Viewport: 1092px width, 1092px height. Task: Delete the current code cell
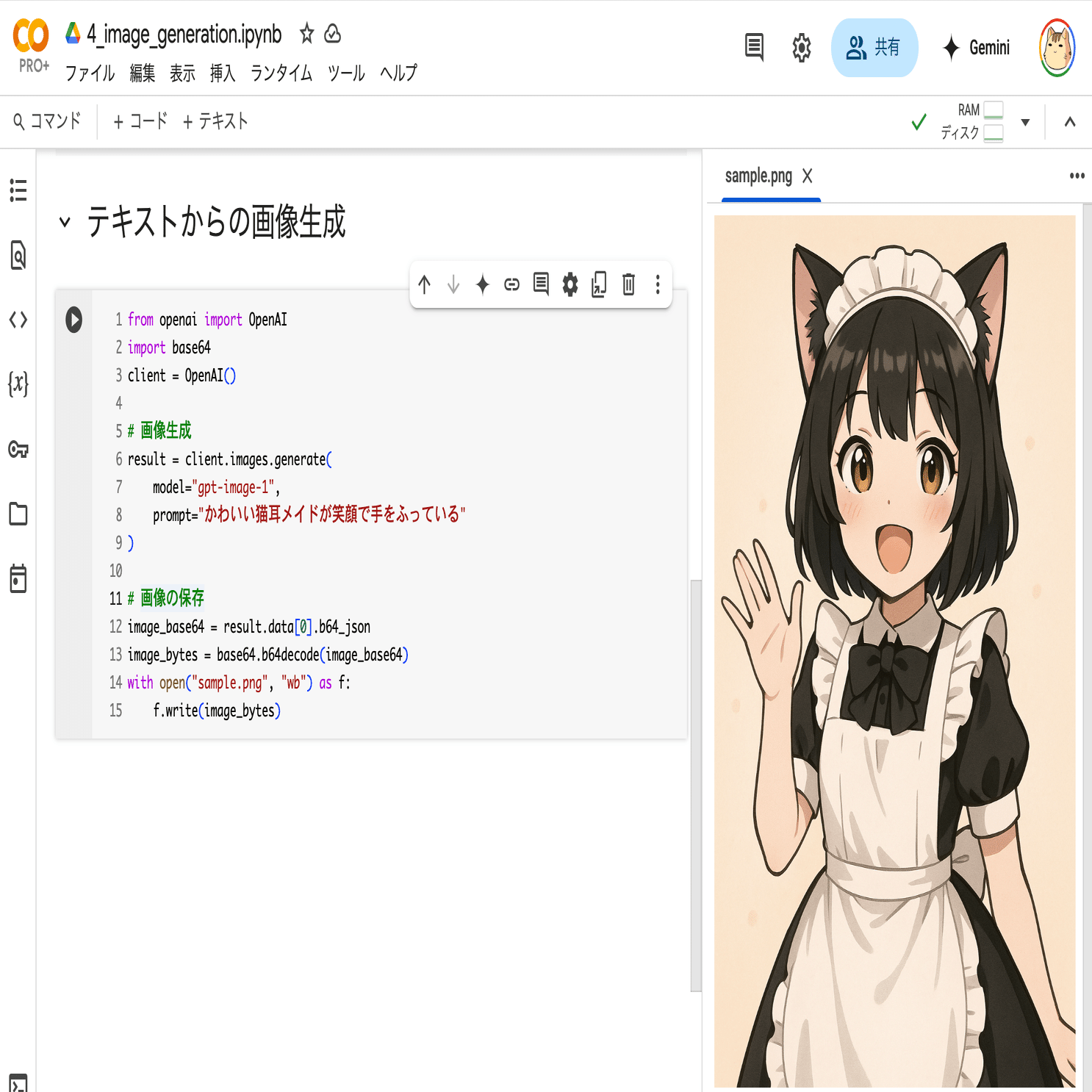click(628, 285)
